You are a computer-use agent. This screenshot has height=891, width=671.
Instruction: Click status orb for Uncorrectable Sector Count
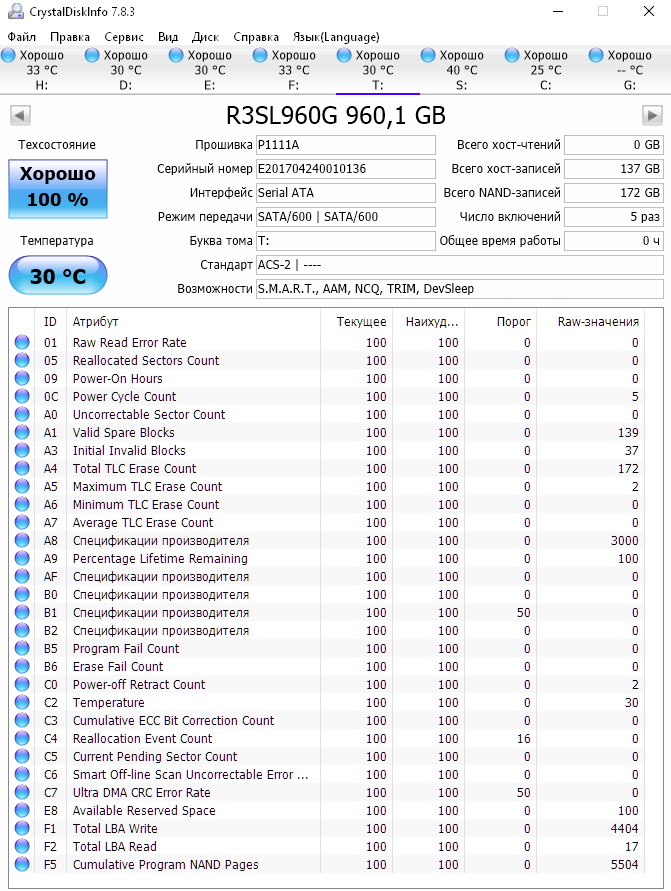pyautogui.click(x=22, y=414)
